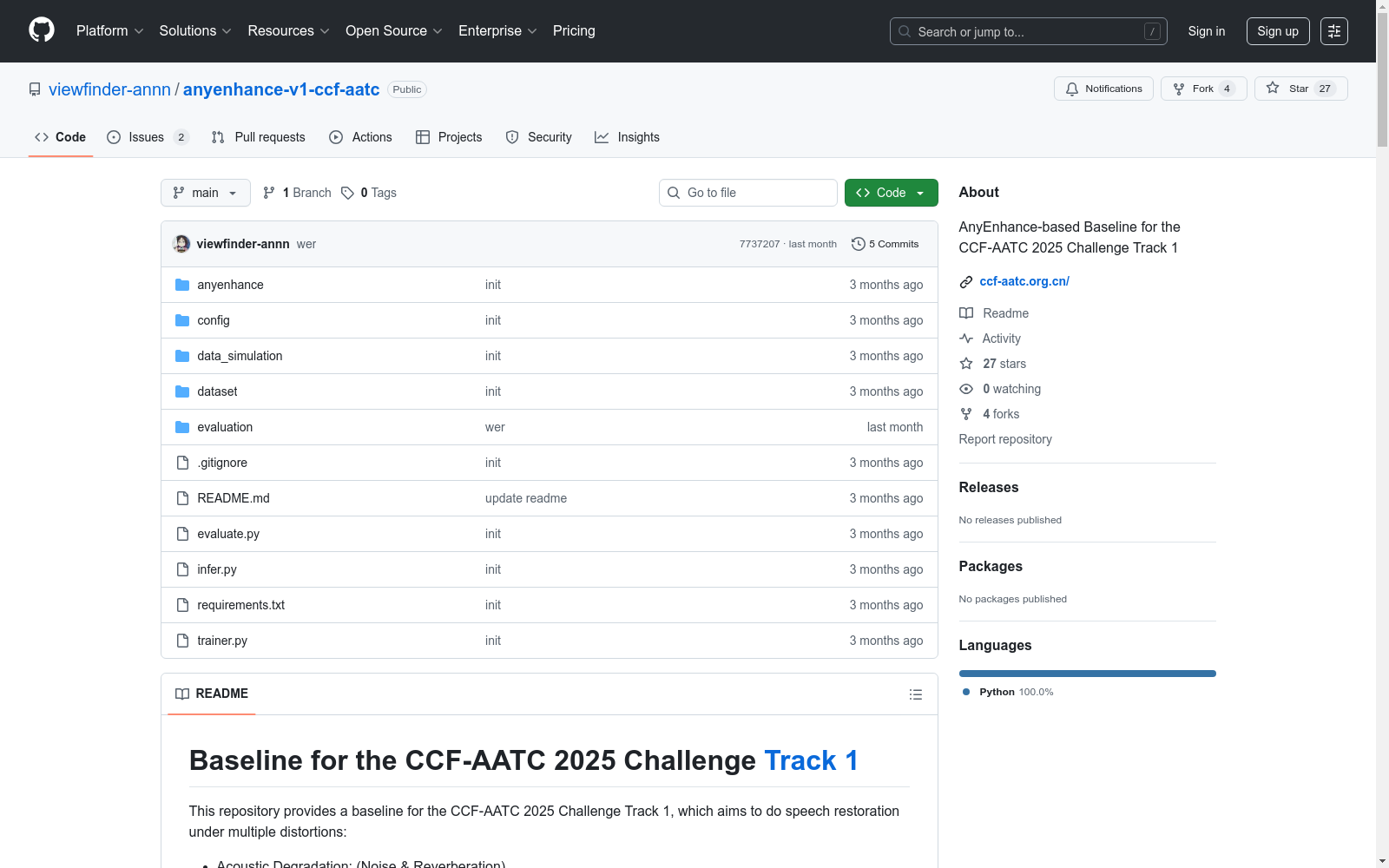
Task: Switch to the Code tab
Action: pos(61,137)
